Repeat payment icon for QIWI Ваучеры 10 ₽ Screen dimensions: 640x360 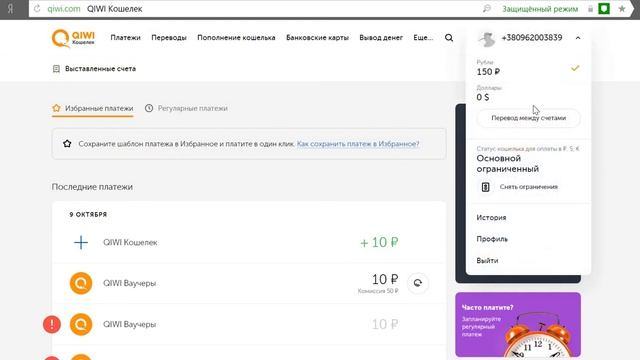(418, 283)
